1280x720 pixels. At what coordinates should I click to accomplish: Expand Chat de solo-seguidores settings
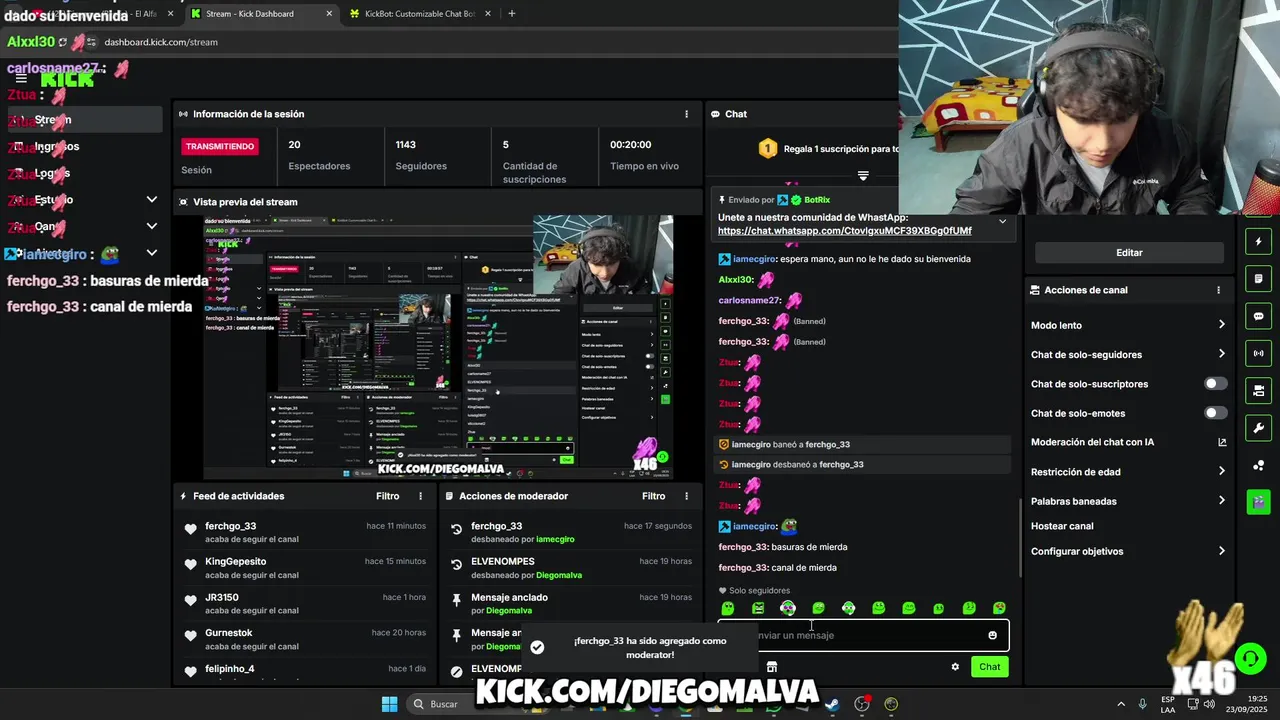(x=1221, y=354)
